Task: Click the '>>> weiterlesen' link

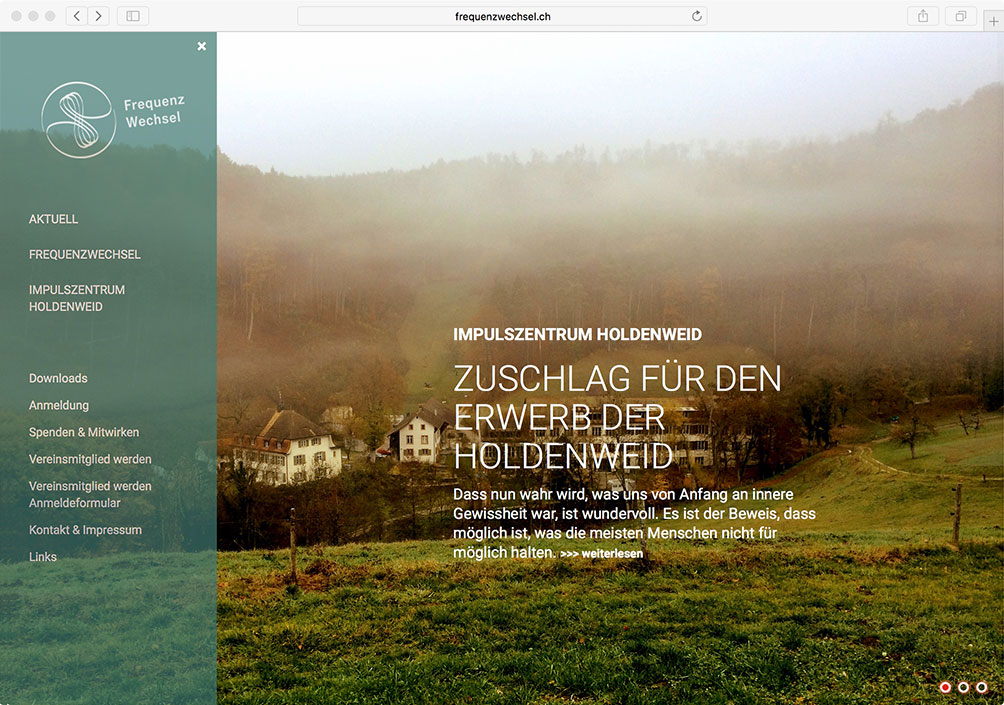Action: click(602, 553)
